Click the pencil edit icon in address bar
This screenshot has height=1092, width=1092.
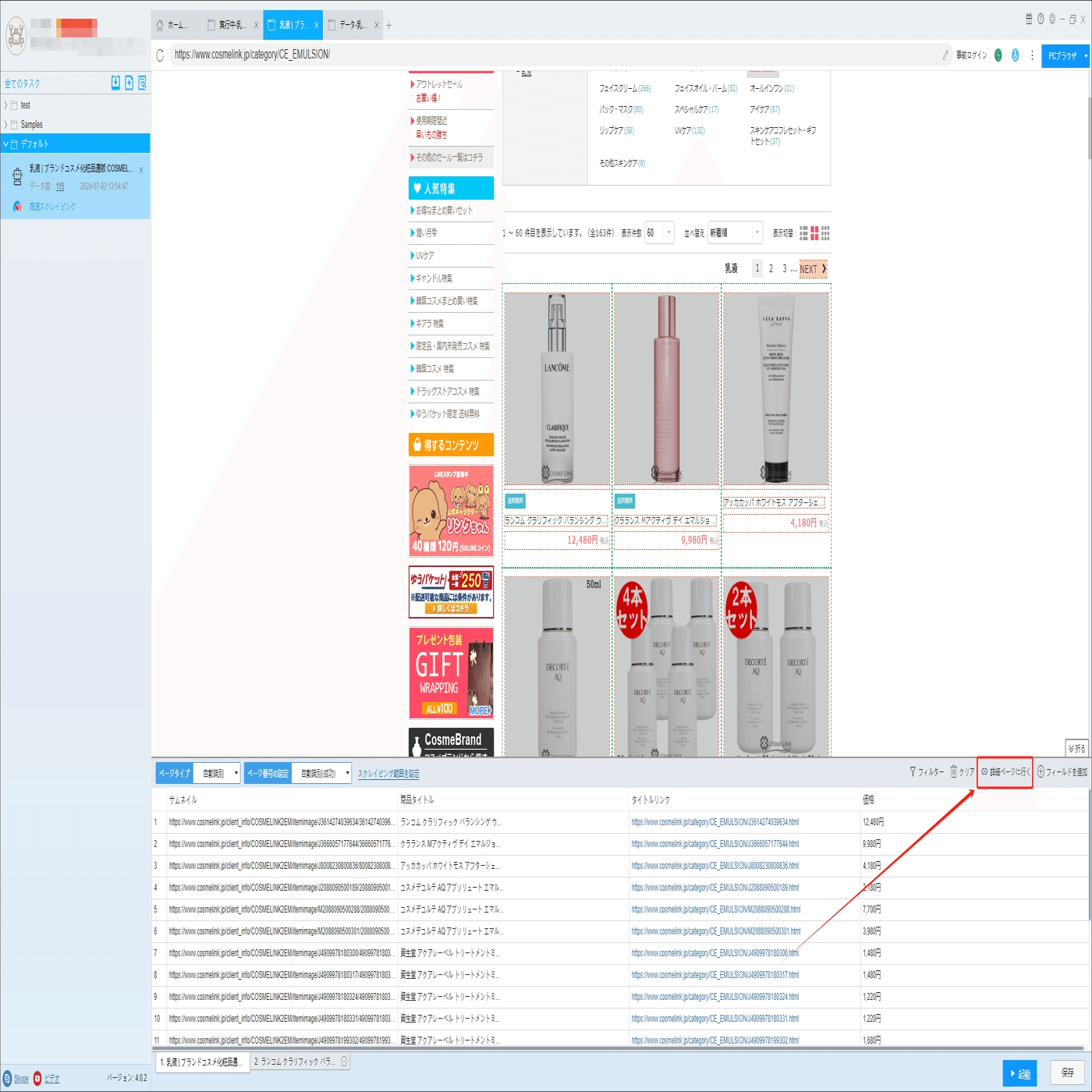click(945, 55)
